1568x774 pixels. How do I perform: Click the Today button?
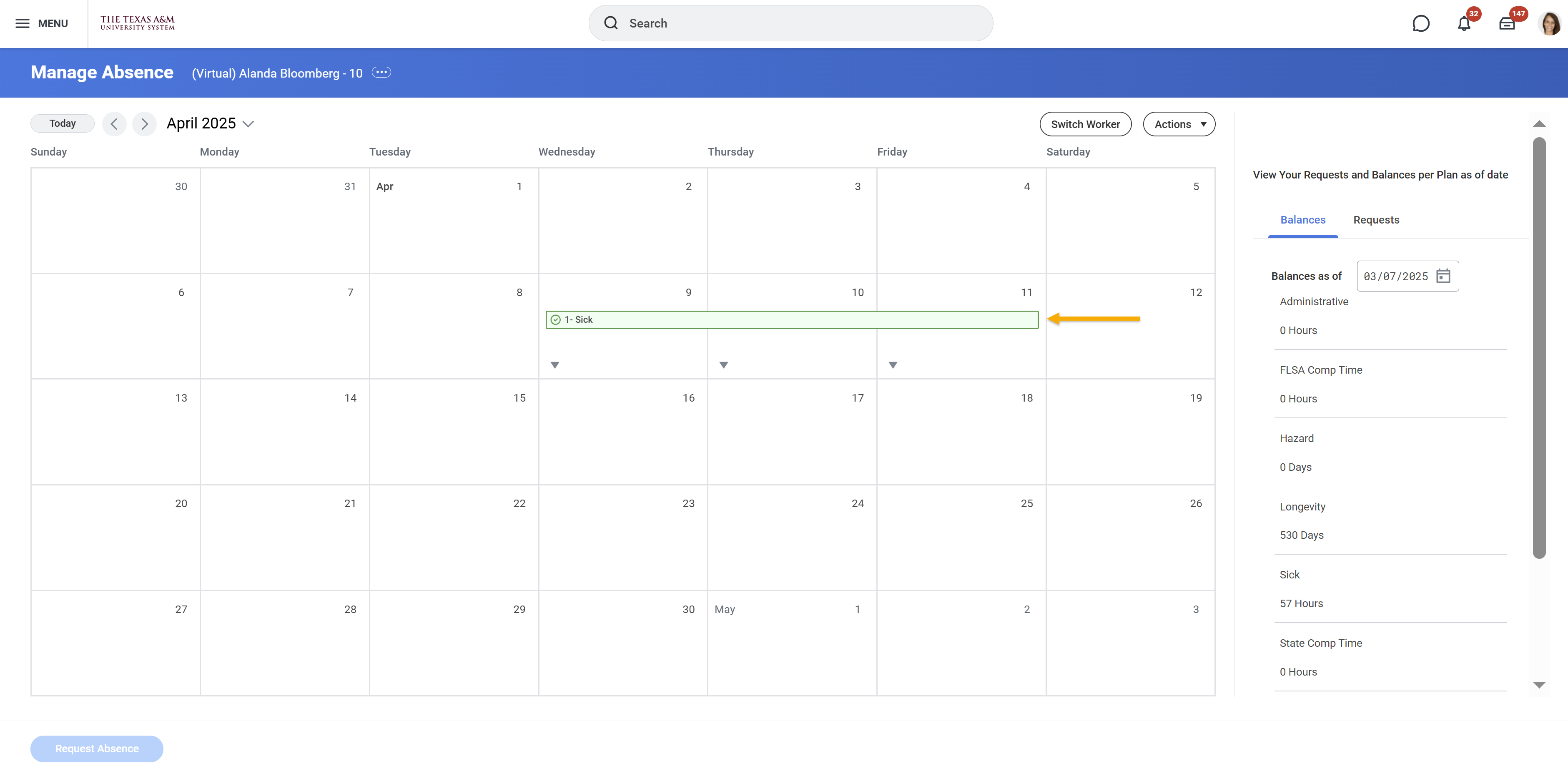[63, 123]
